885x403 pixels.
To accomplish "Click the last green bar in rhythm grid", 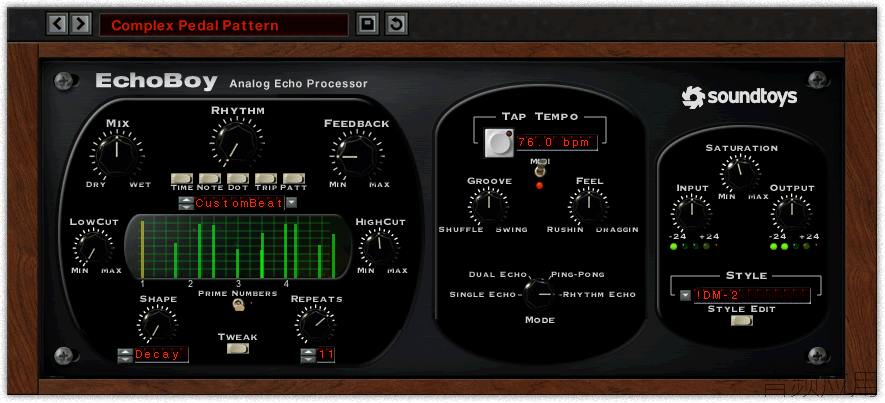I will (x=334, y=256).
